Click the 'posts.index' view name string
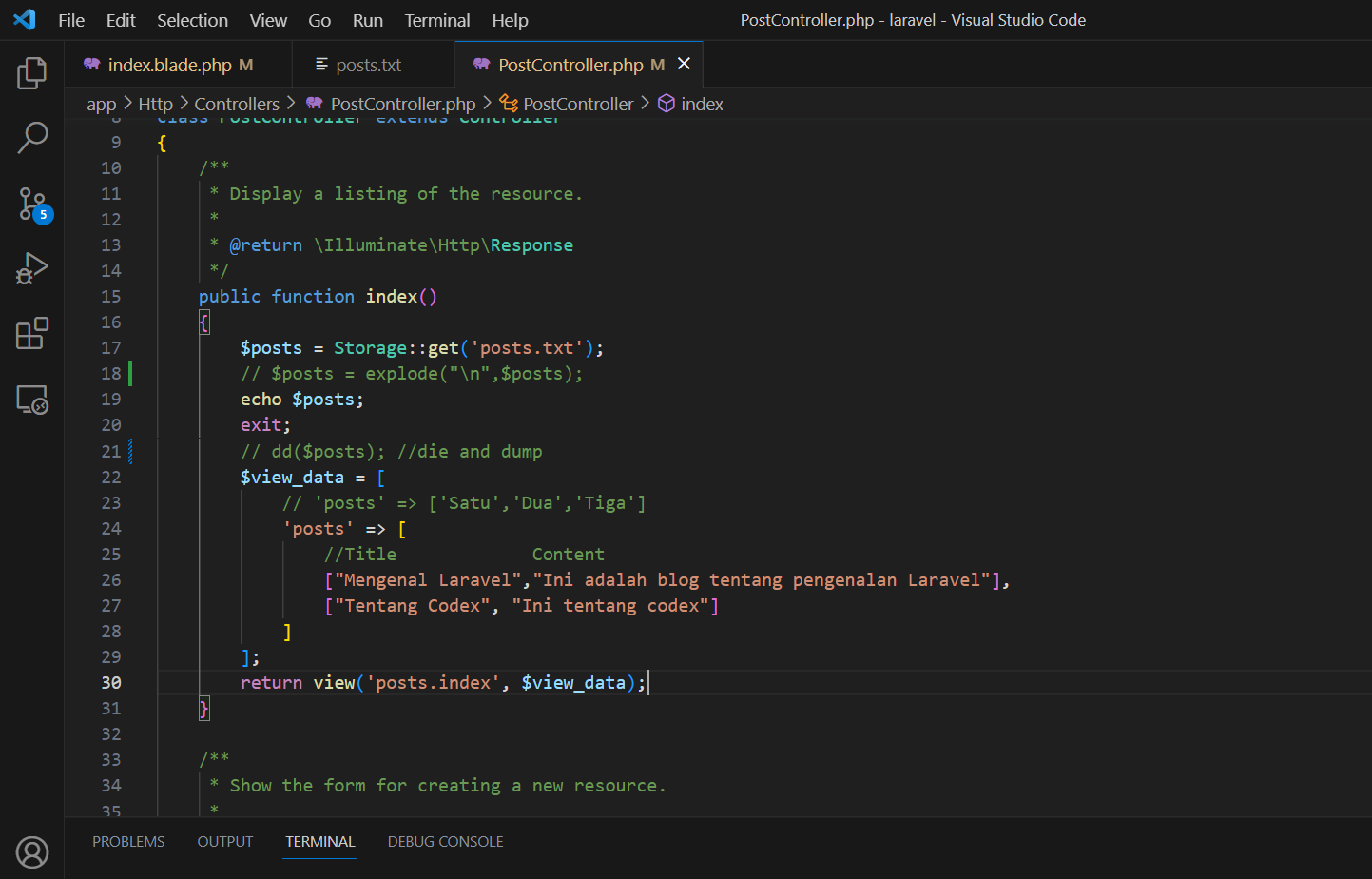The height and width of the screenshot is (879, 1372). tap(433, 683)
